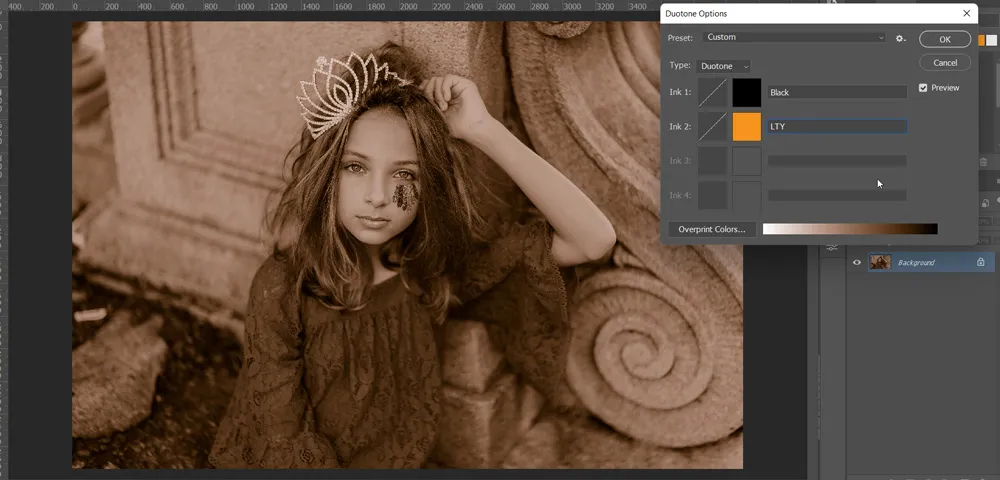Open the Ink 1 duotone curve box
The image size is (1000, 480).
(713, 92)
